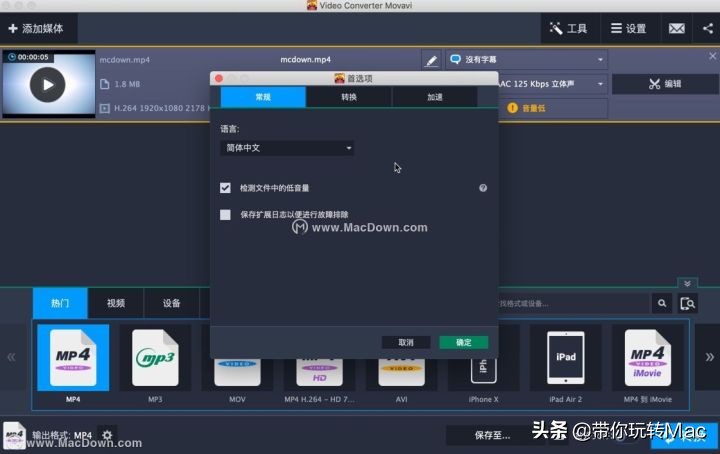The height and width of the screenshot is (454, 720).
Task: Collapse the format panel with chevron
Action: tap(687, 283)
